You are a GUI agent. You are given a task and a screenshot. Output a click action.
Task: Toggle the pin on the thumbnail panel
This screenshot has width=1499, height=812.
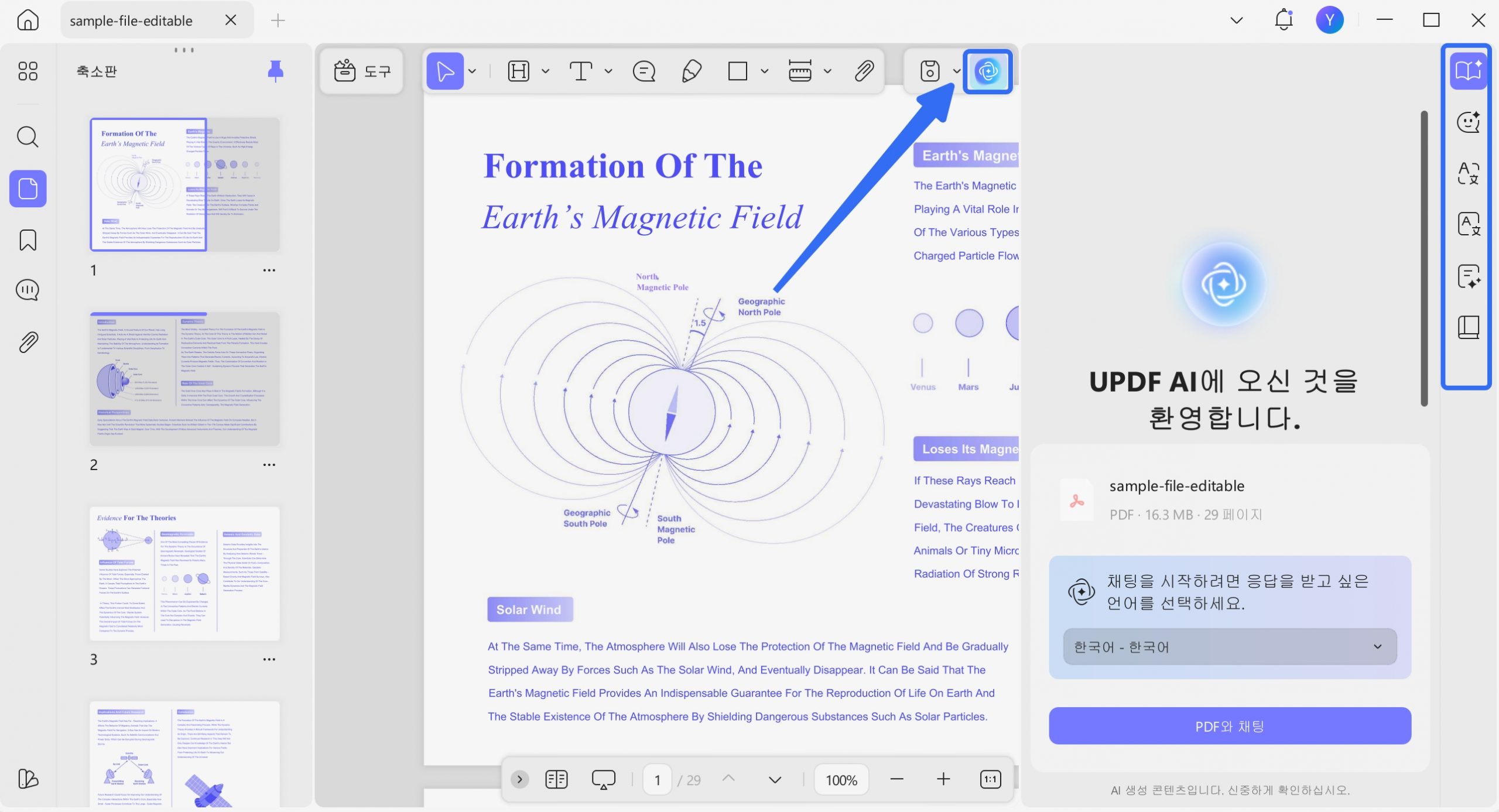point(275,71)
